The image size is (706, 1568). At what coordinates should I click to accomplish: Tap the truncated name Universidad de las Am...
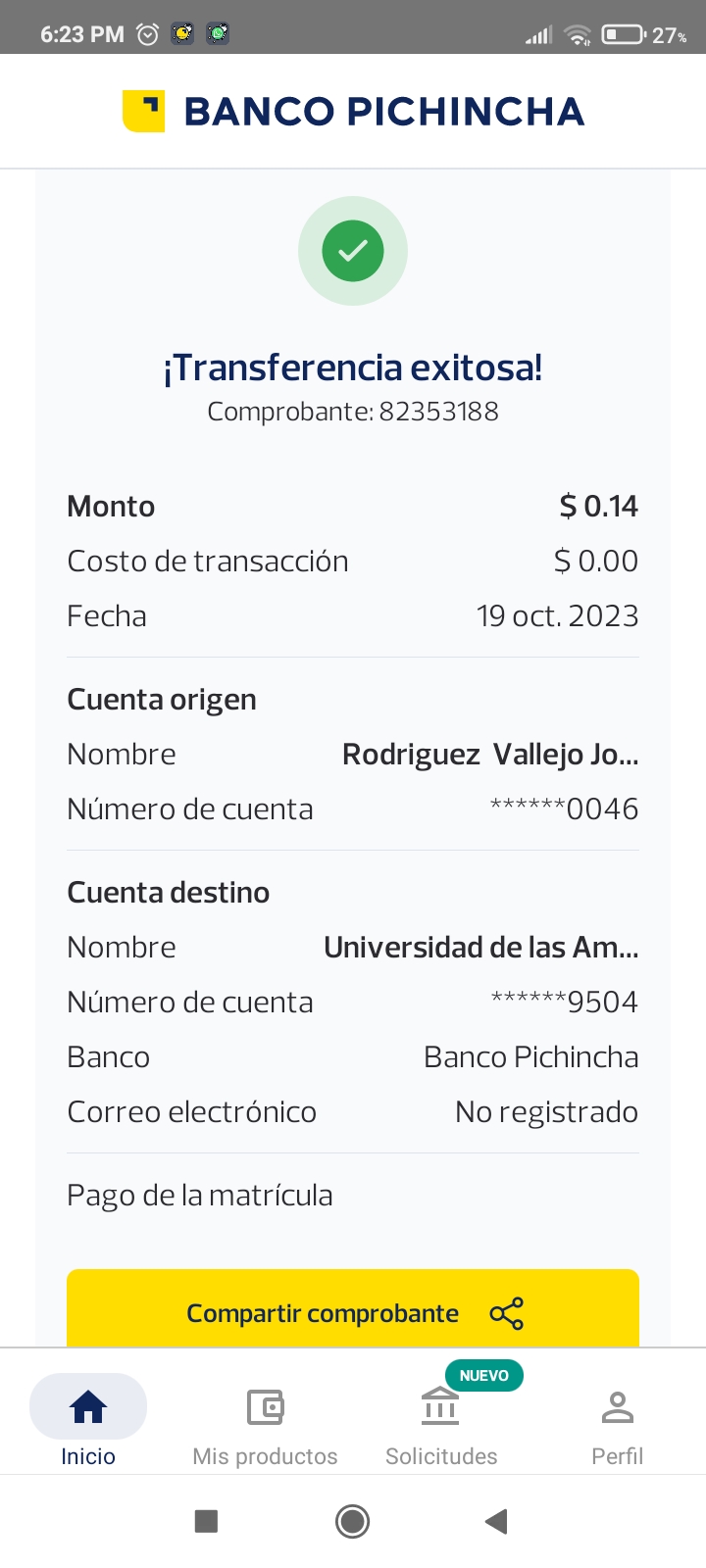click(480, 948)
